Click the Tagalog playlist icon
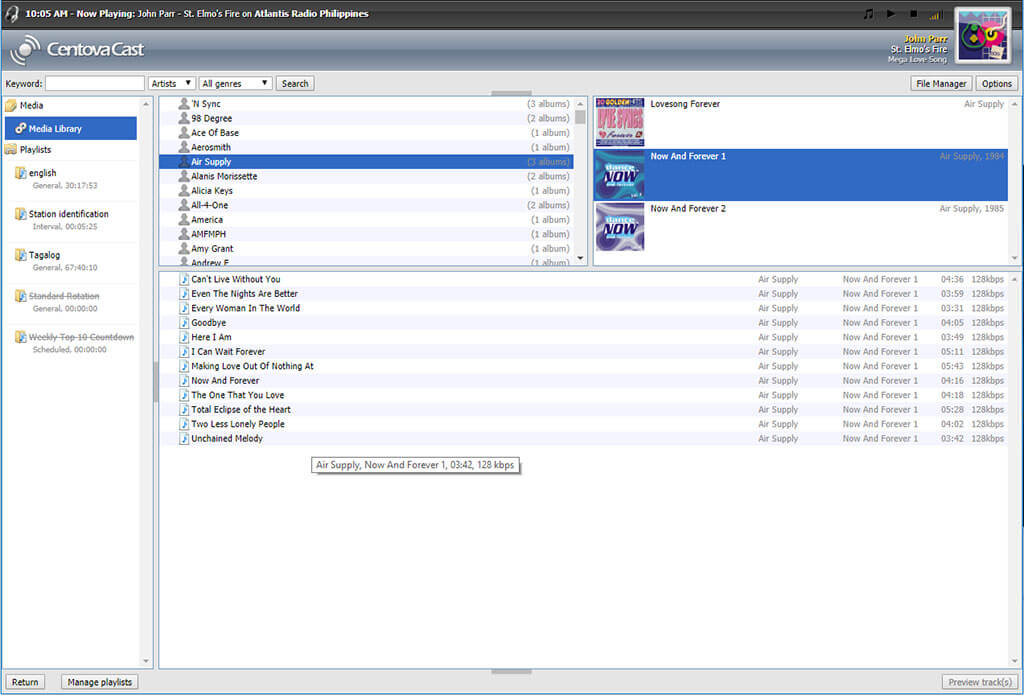The width and height of the screenshot is (1024, 695). pyautogui.click(x=20, y=255)
